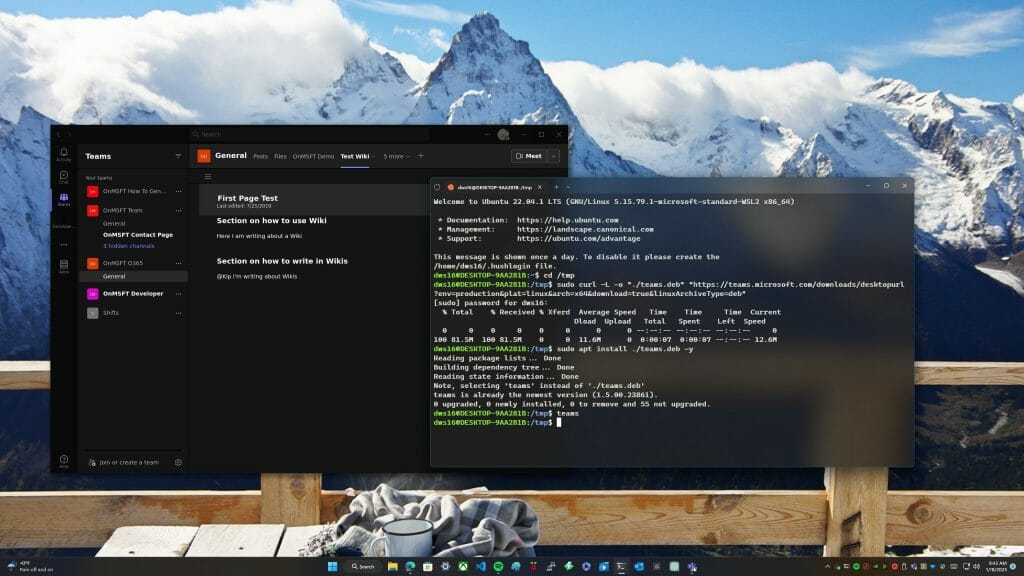The height and width of the screenshot is (576, 1024).
Task: Switch to the OnMSFT Demo tab
Action: pyautogui.click(x=313, y=156)
